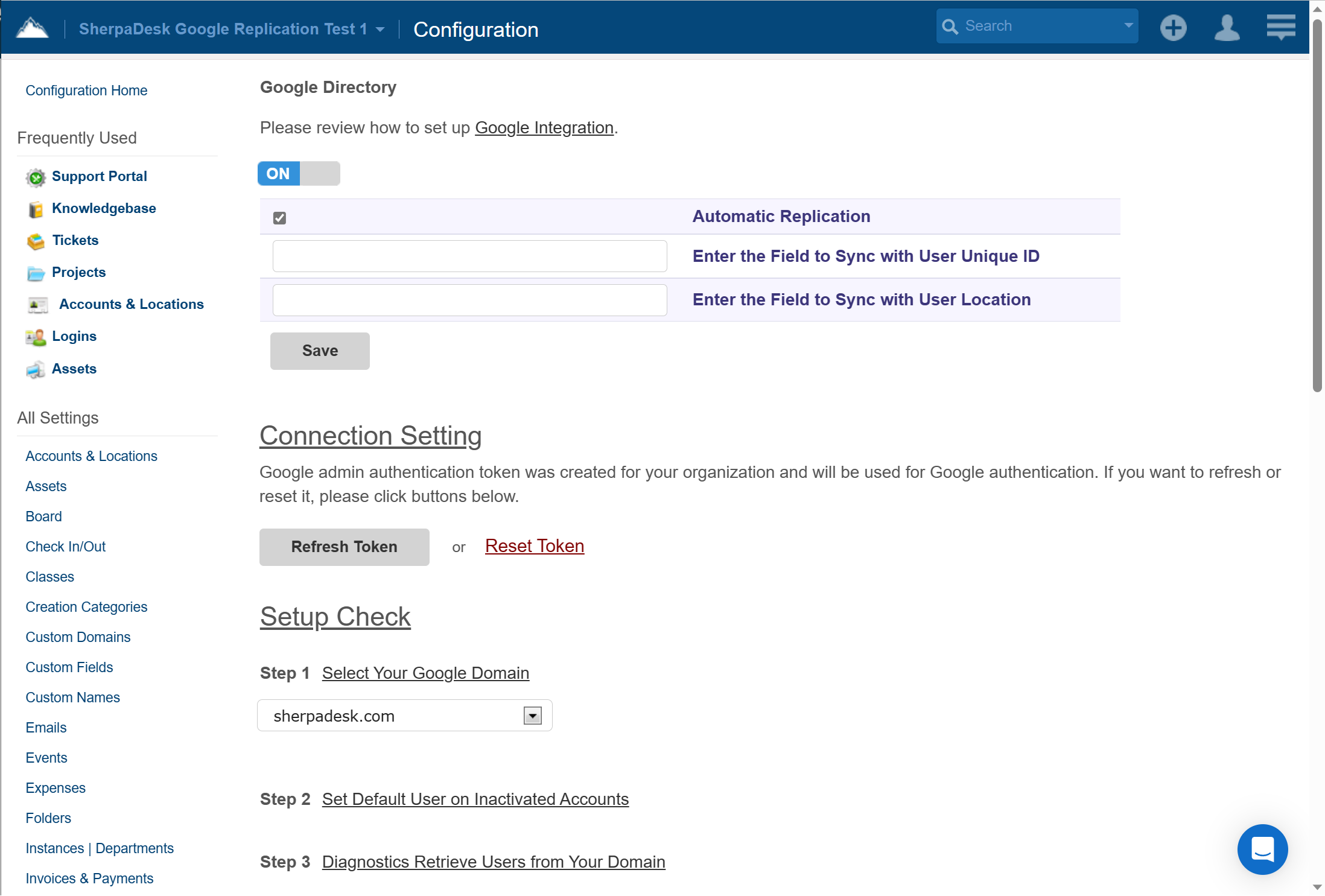Open Logins using its sidebar icon
1325x896 pixels.
pyautogui.click(x=36, y=337)
